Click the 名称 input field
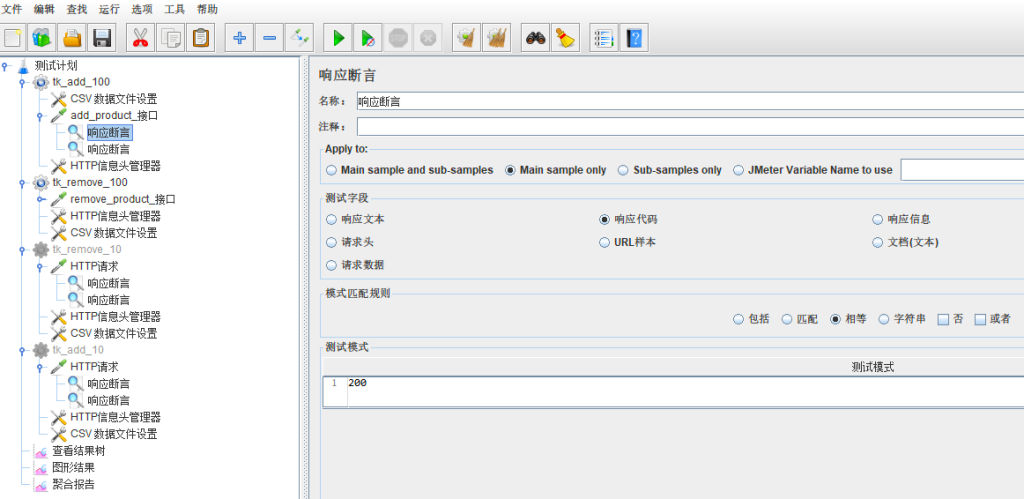1024x499 pixels. point(690,101)
